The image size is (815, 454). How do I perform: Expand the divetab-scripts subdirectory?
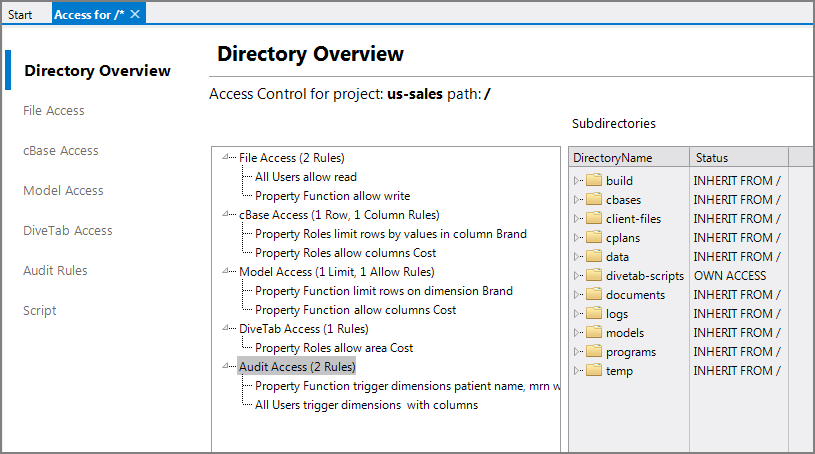(x=576, y=275)
